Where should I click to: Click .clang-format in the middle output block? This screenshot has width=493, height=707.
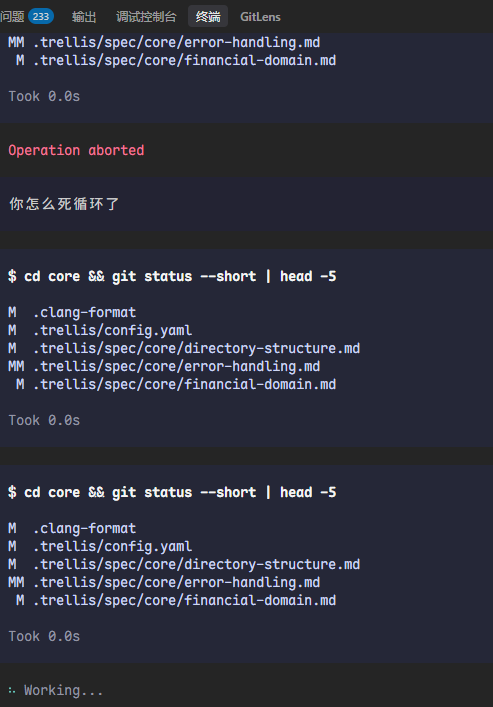84,312
